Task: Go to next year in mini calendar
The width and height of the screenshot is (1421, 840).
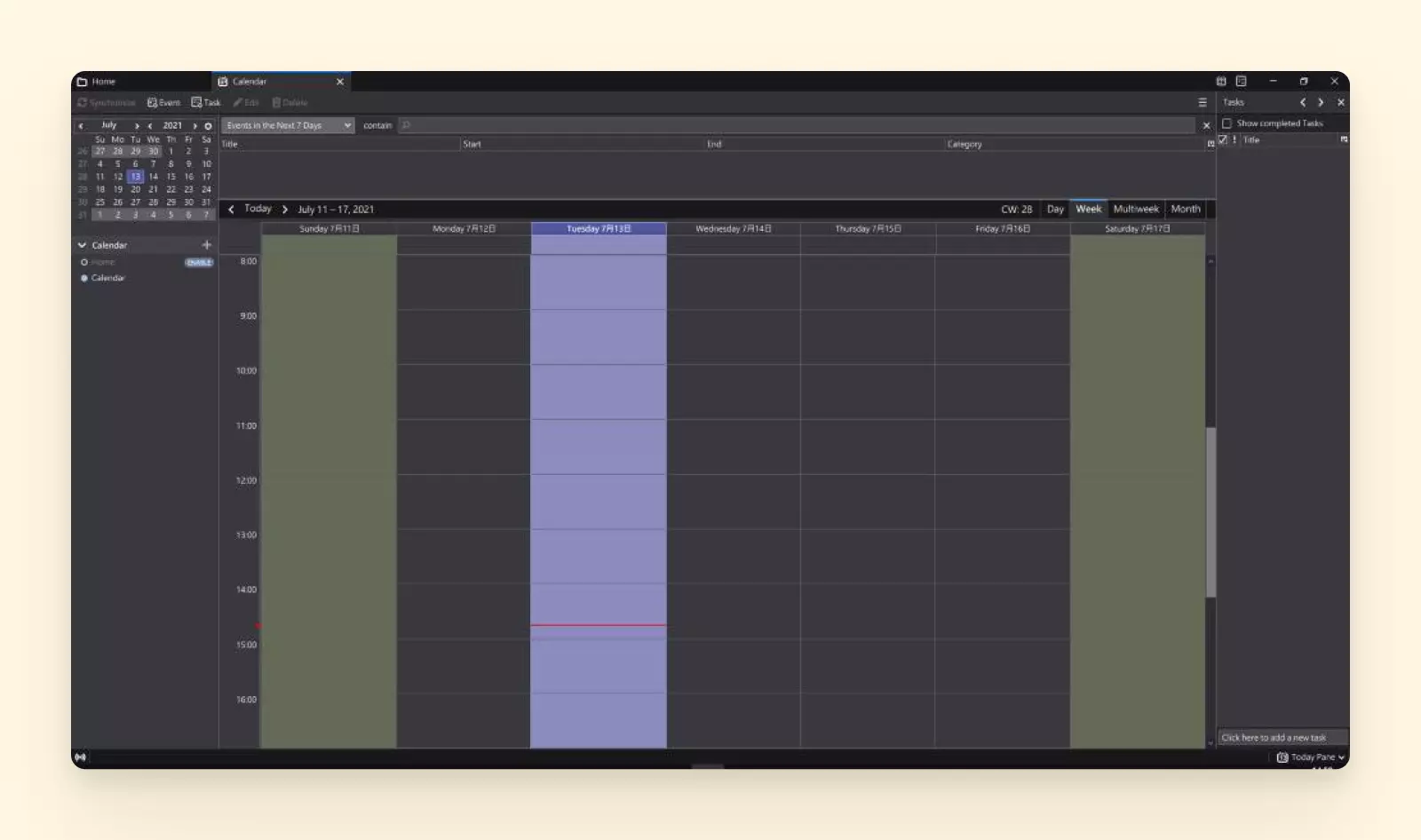Action: pos(194,126)
